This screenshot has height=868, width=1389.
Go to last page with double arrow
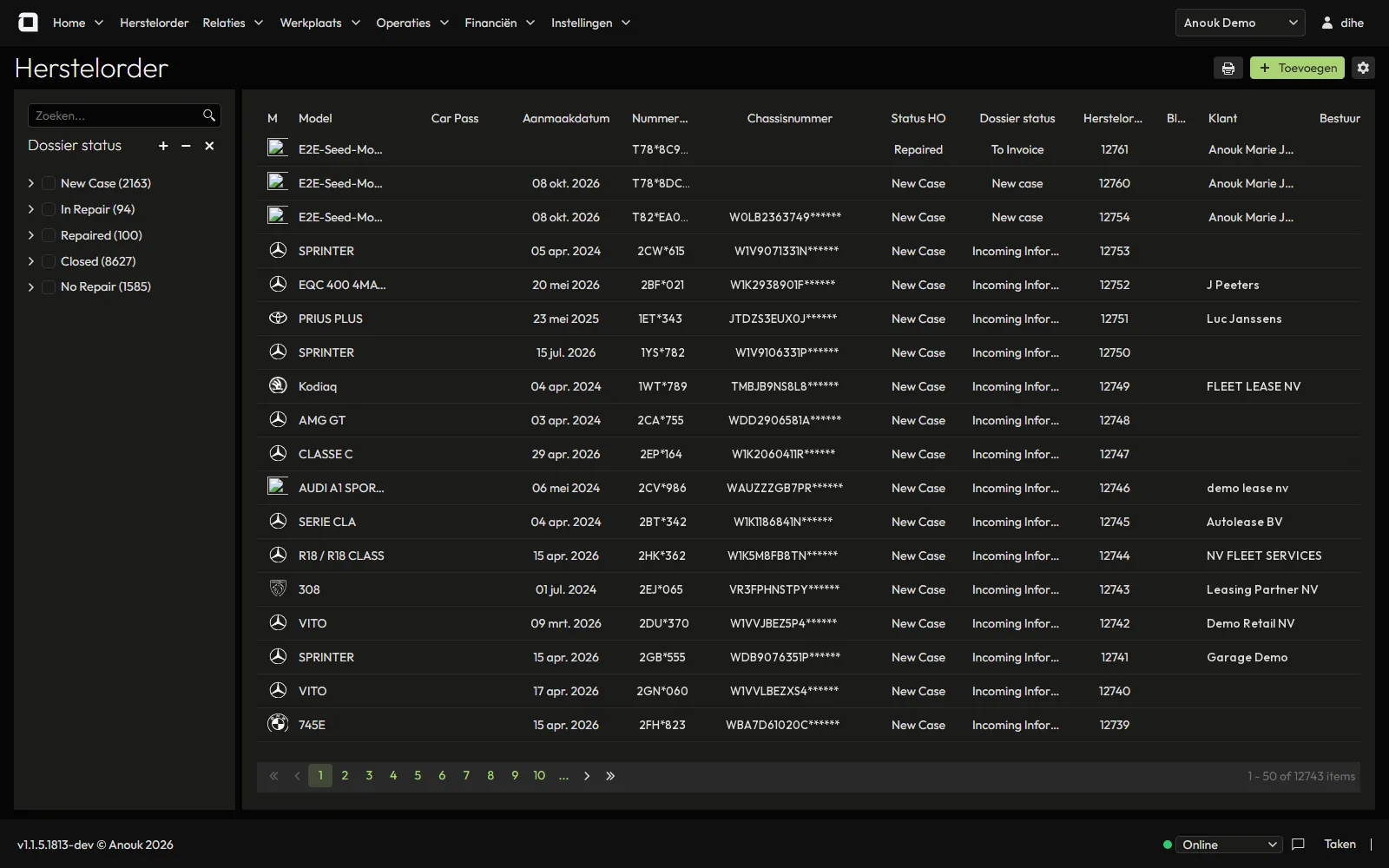pyautogui.click(x=610, y=776)
